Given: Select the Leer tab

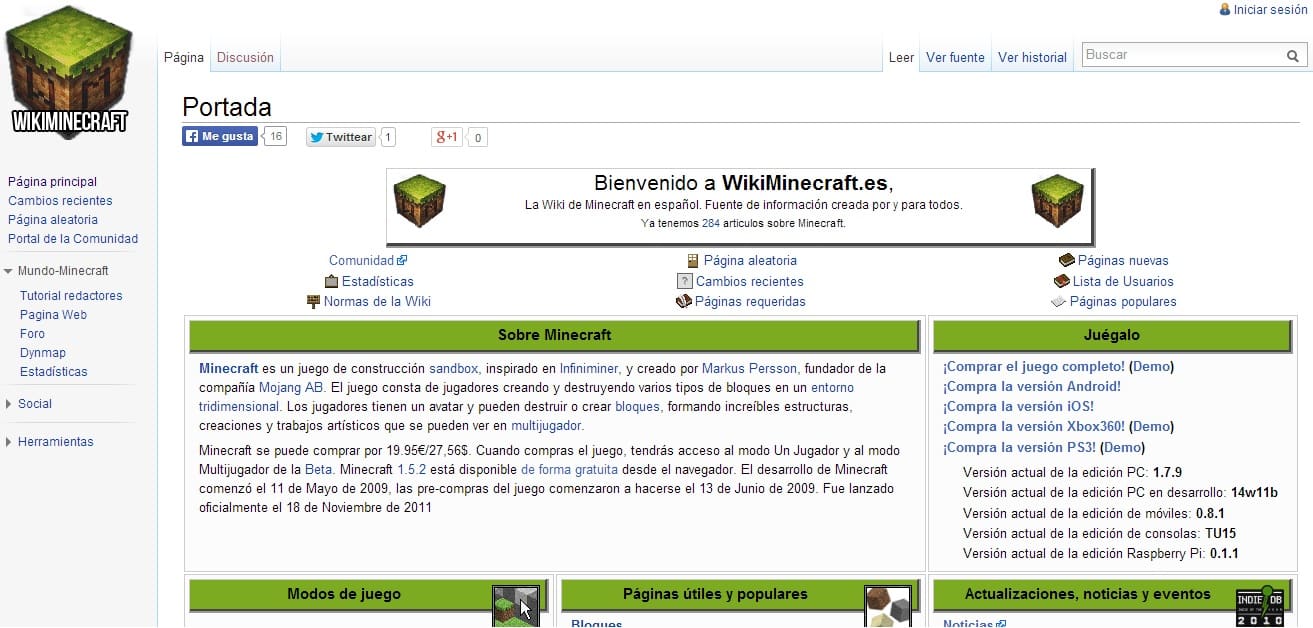Looking at the screenshot, I should pyautogui.click(x=902, y=57).
